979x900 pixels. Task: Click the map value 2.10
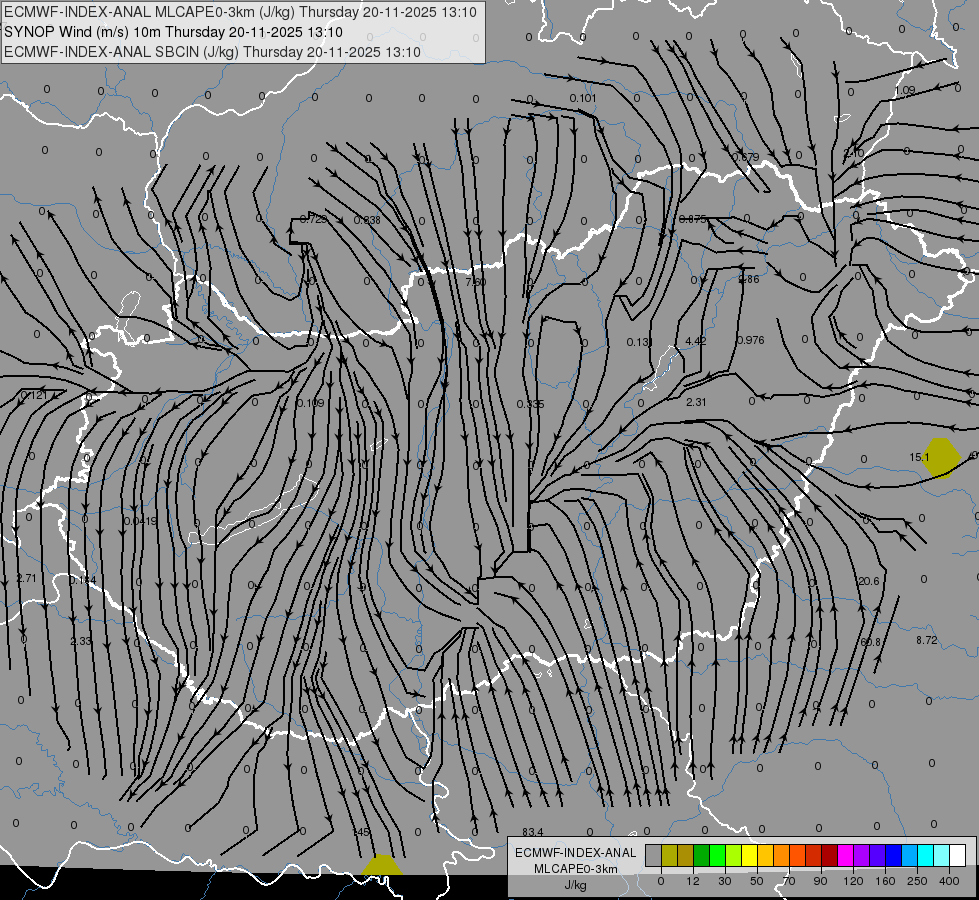pos(854,153)
